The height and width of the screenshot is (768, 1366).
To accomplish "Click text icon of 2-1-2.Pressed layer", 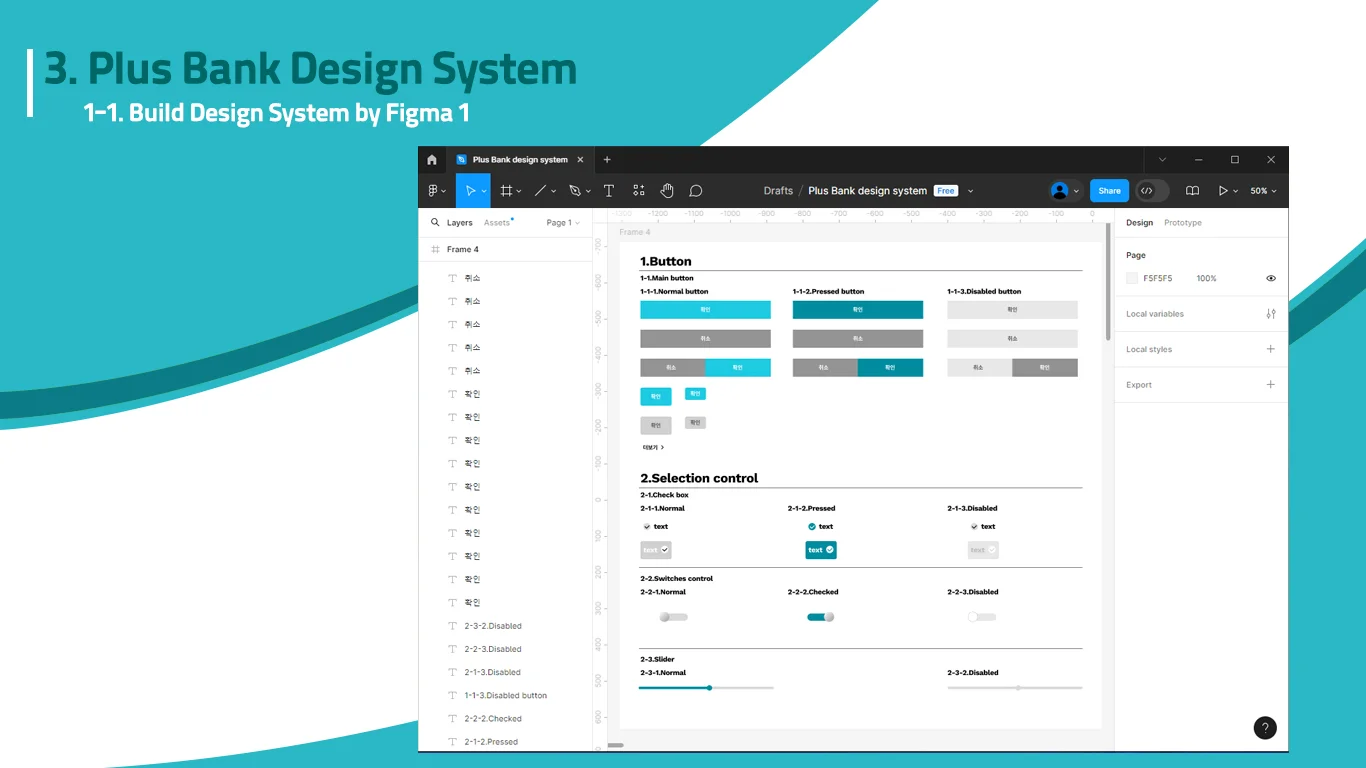I will point(452,742).
